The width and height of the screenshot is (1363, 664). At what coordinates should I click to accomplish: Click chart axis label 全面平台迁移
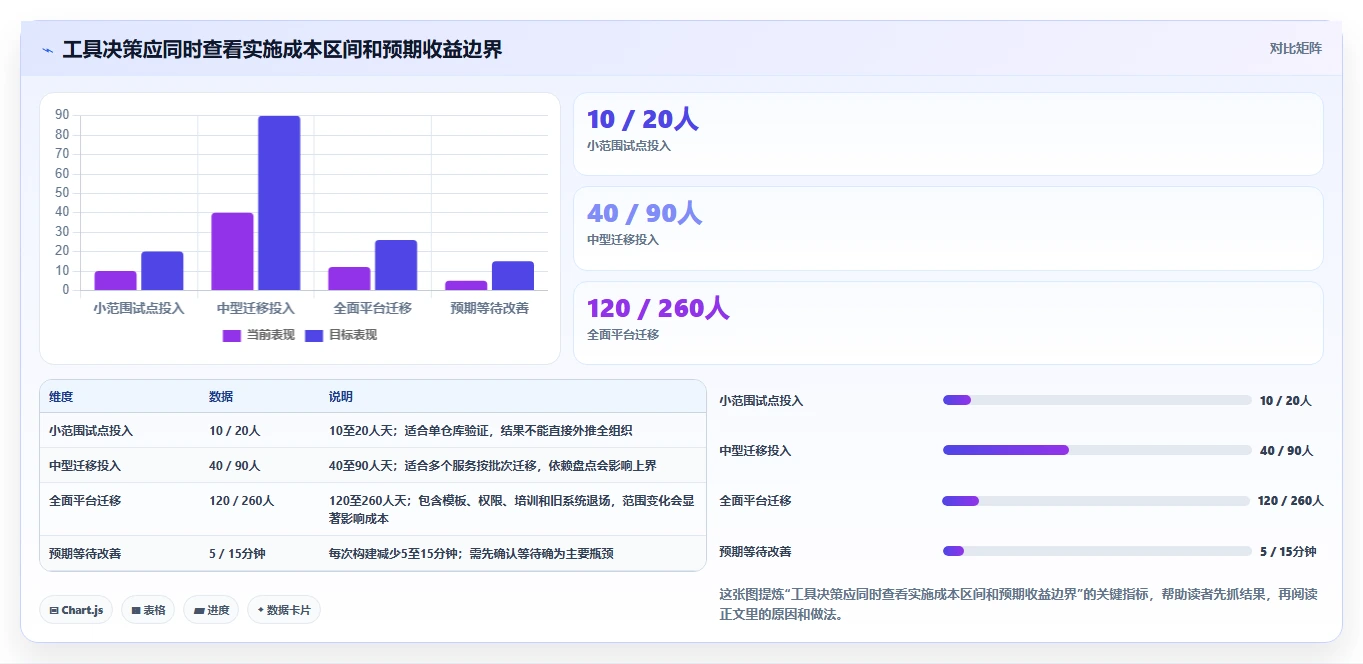[373, 308]
